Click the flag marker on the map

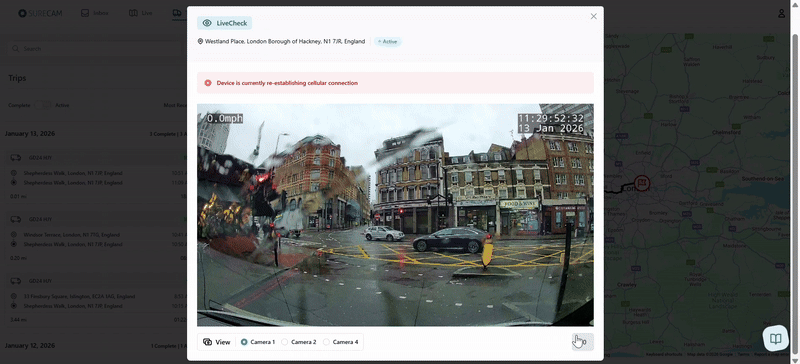[x=642, y=183]
